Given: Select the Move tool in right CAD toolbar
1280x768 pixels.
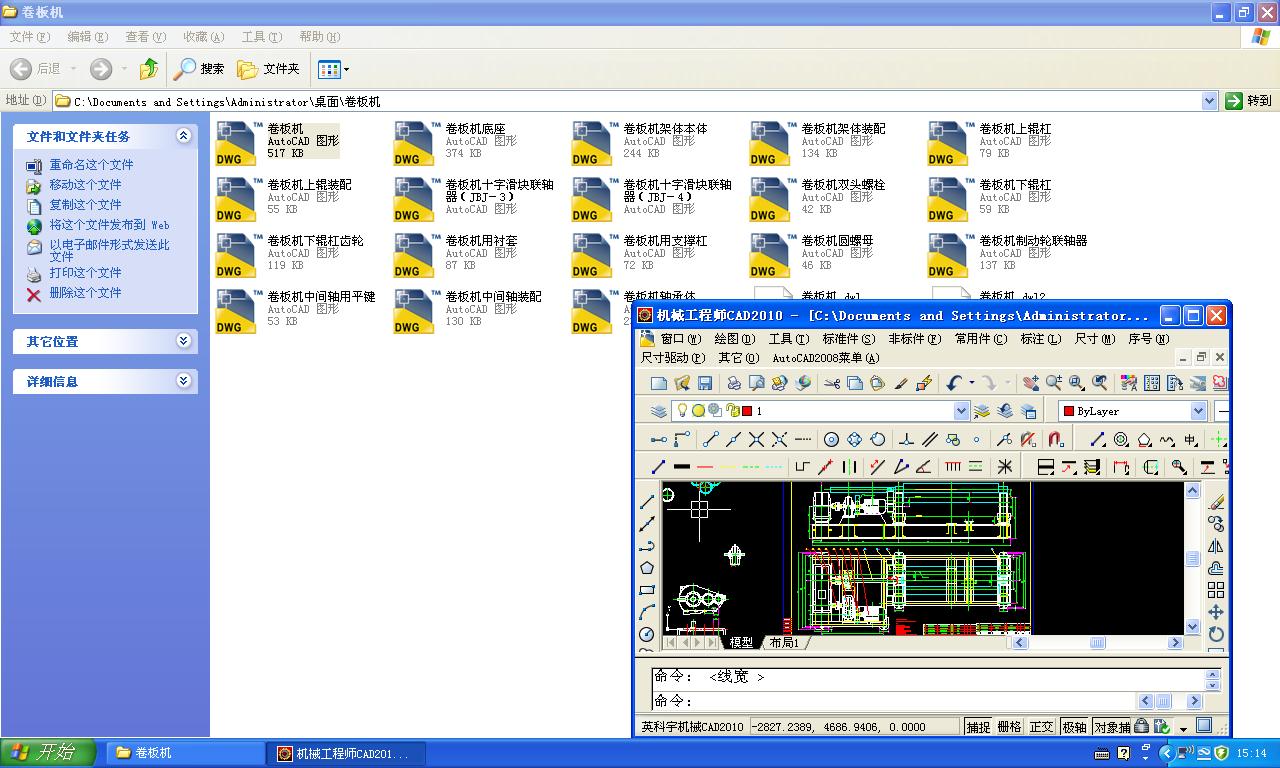Looking at the screenshot, I should click(x=1216, y=612).
